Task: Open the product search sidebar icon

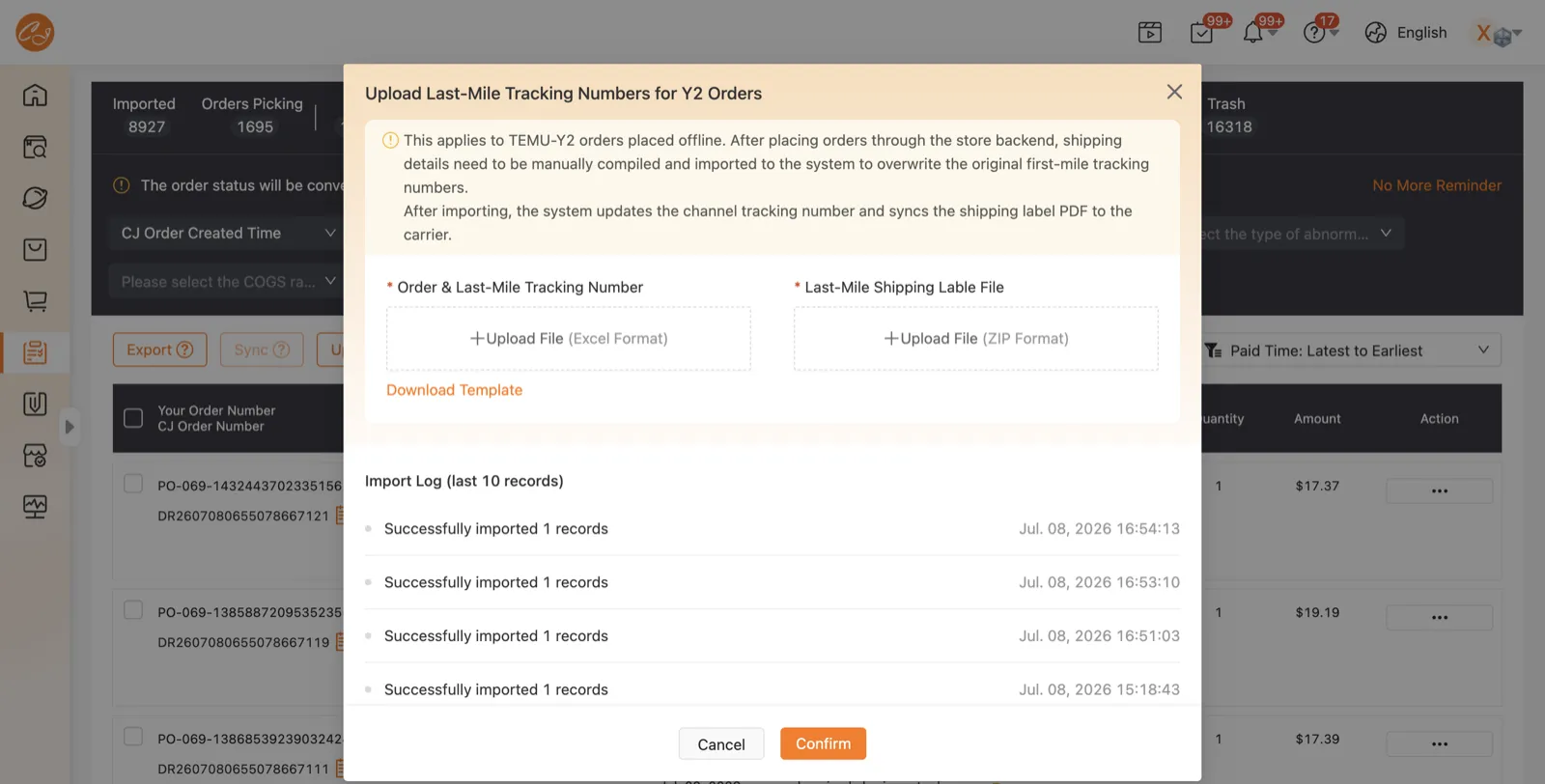Action: [x=35, y=147]
